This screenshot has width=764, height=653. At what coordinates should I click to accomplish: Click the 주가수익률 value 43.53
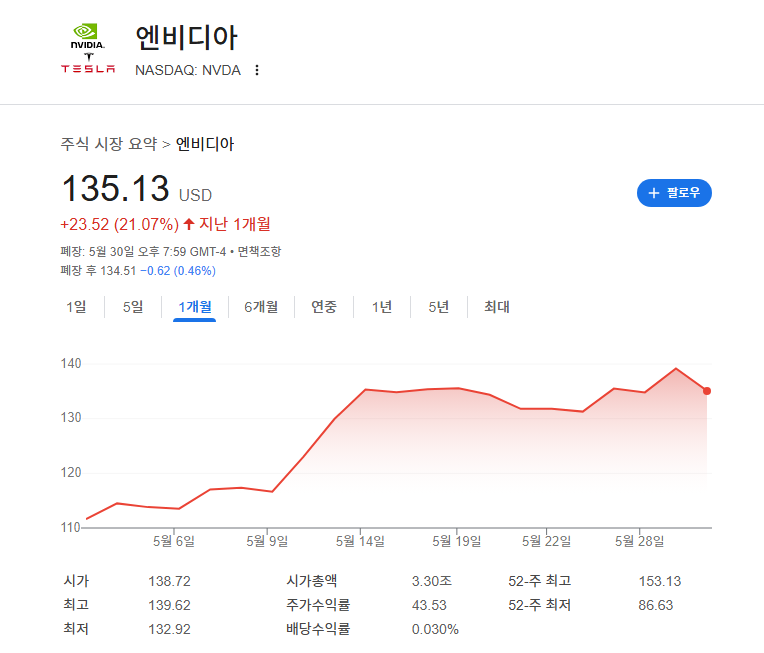(x=429, y=605)
